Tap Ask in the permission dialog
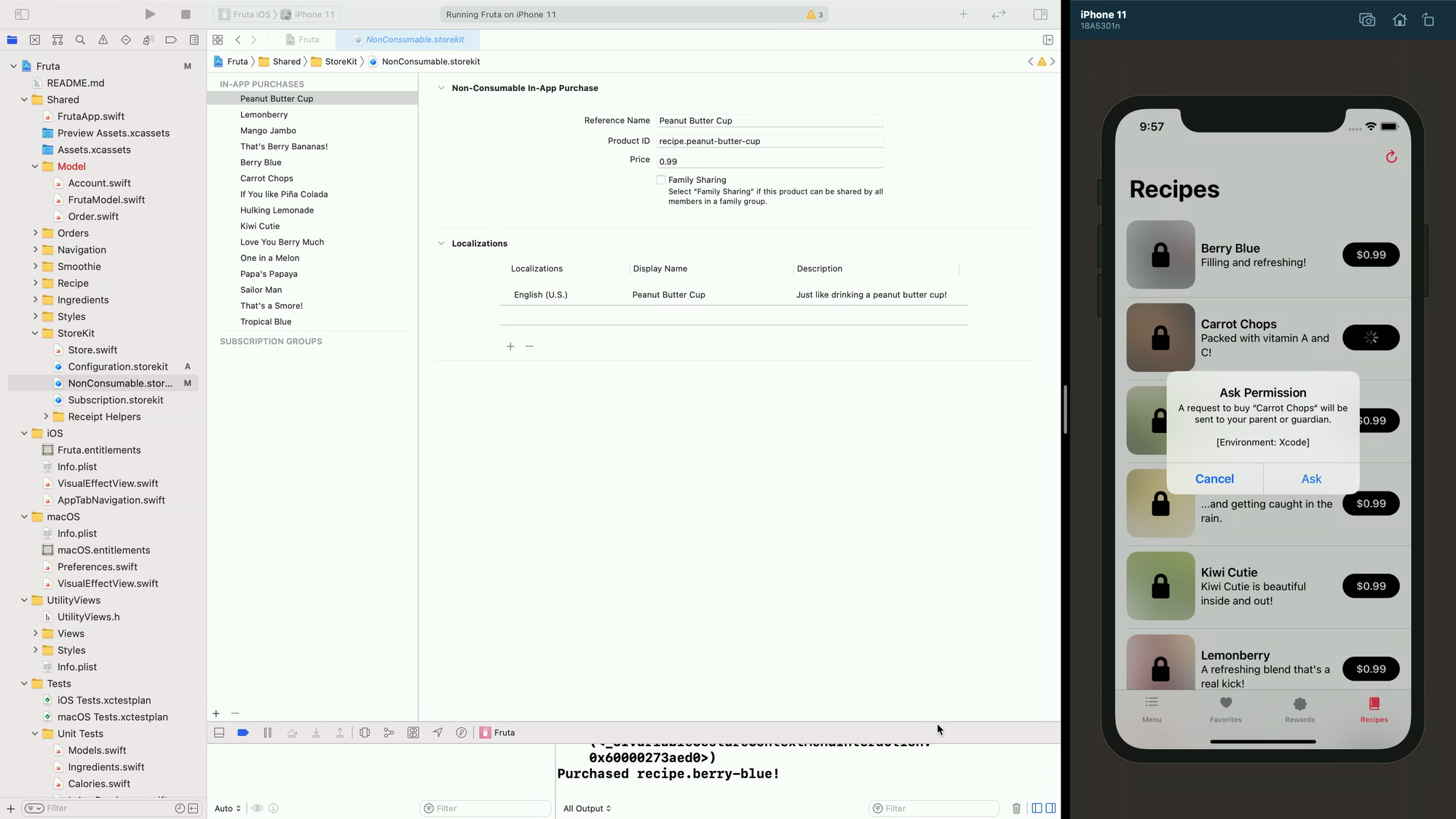Viewport: 1456px width, 819px height. [1310, 478]
